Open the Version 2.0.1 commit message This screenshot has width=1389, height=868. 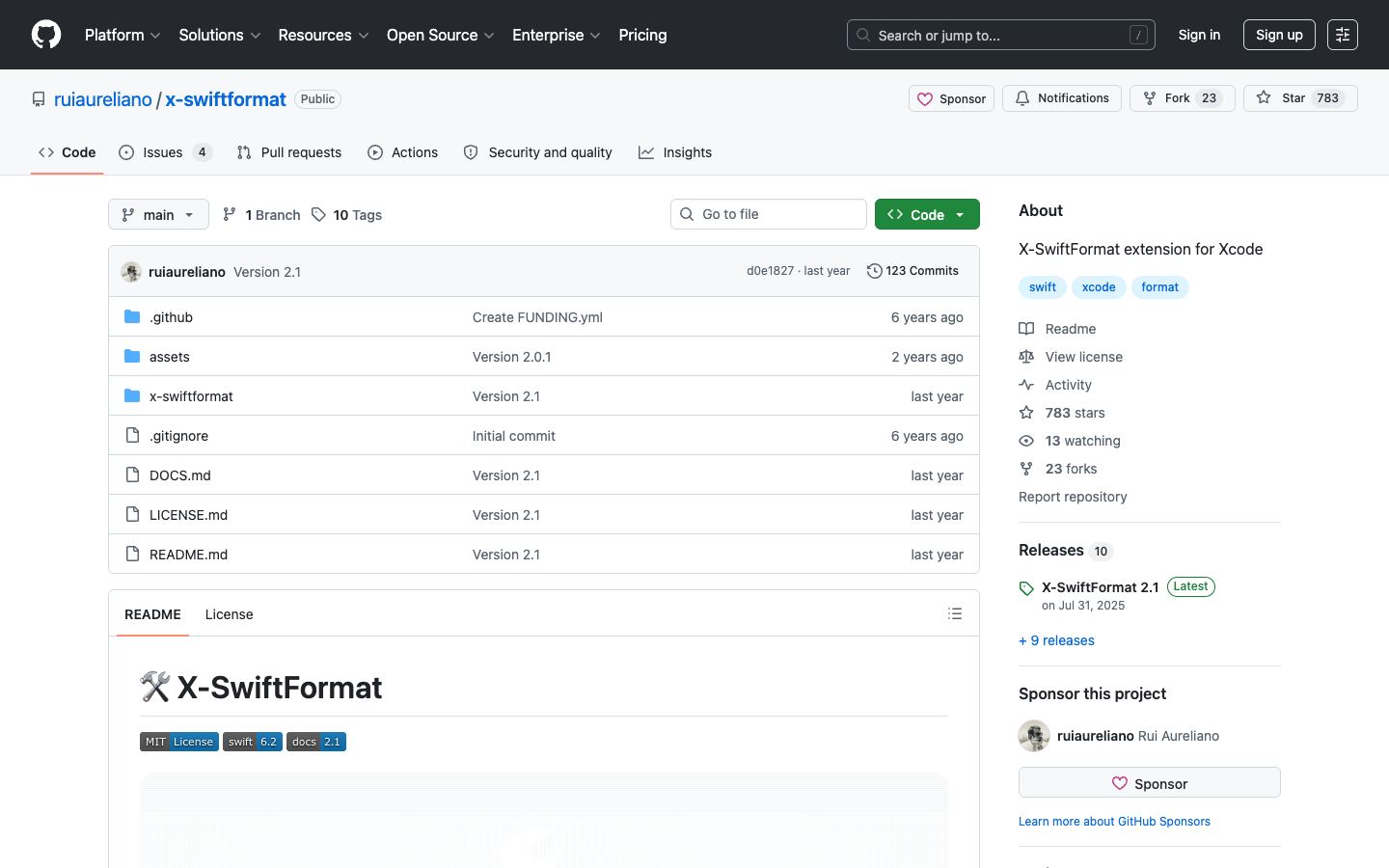pos(512,357)
